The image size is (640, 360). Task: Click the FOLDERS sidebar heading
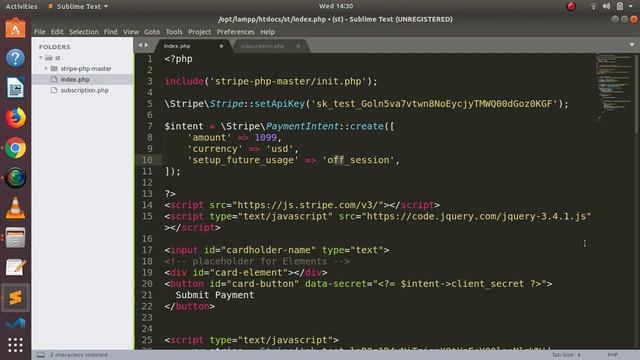(x=55, y=47)
